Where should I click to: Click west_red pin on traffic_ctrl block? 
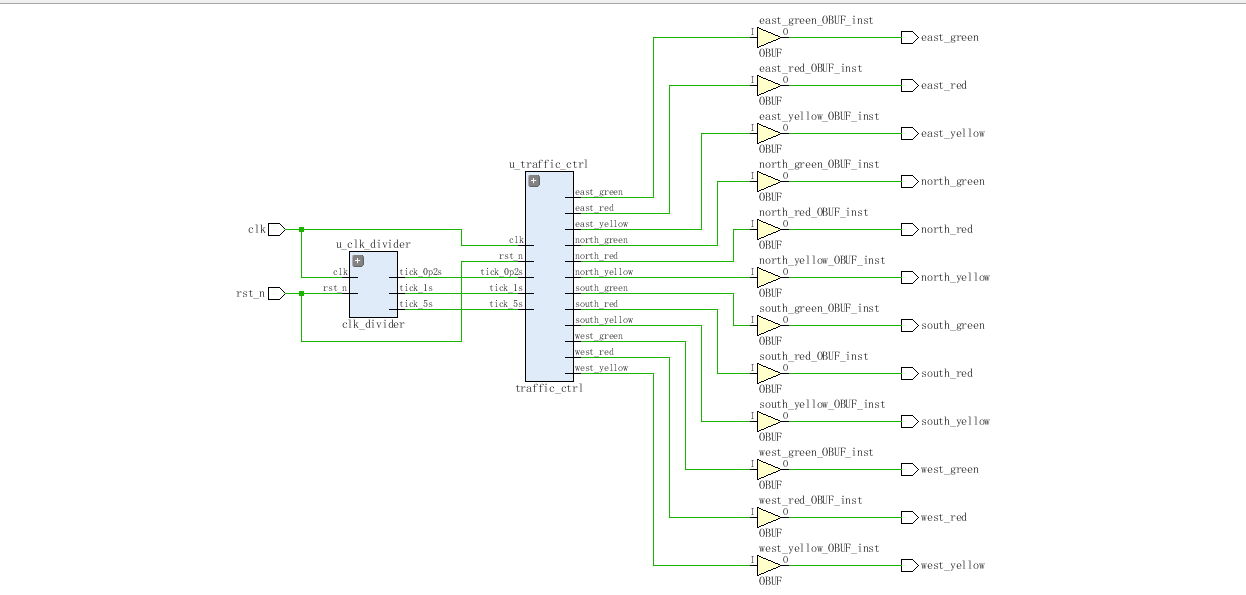click(x=595, y=352)
